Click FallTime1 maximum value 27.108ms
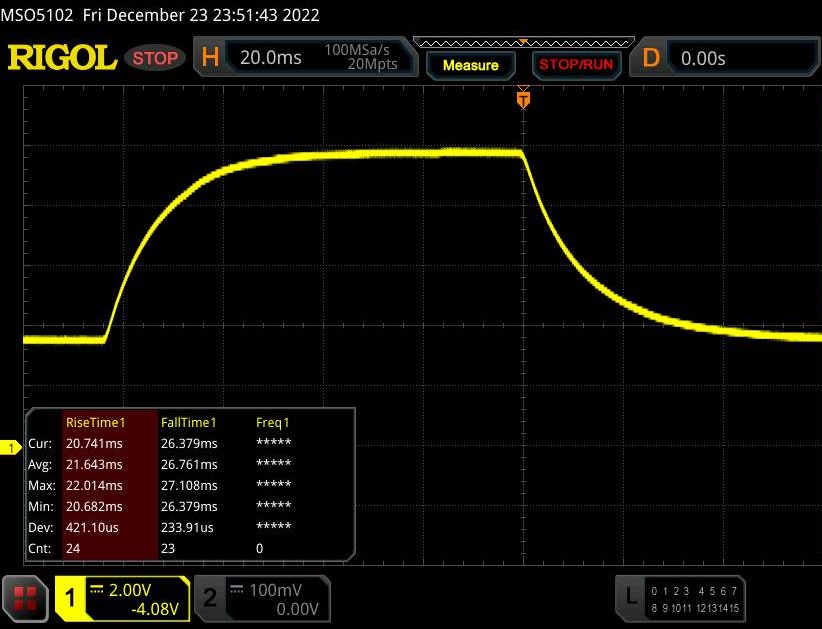Screen dimensions: 822x629 point(189,485)
